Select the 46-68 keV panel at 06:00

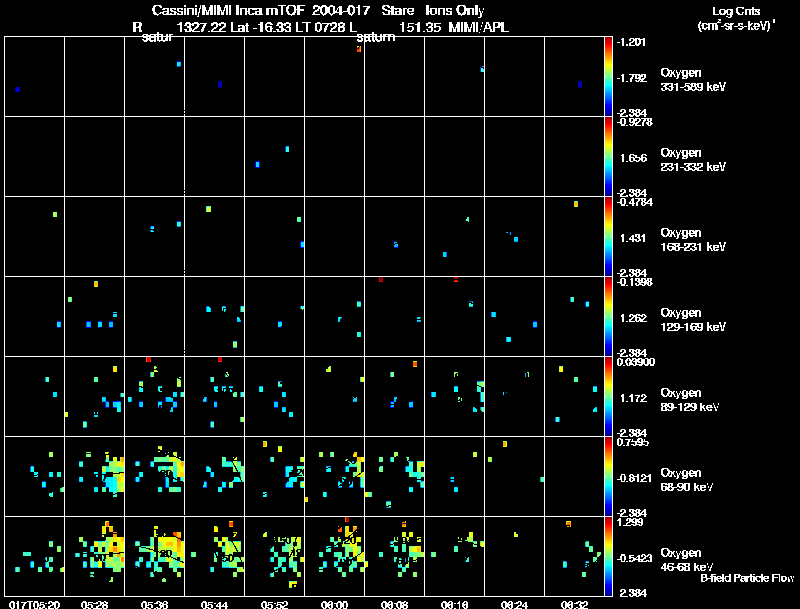point(335,556)
